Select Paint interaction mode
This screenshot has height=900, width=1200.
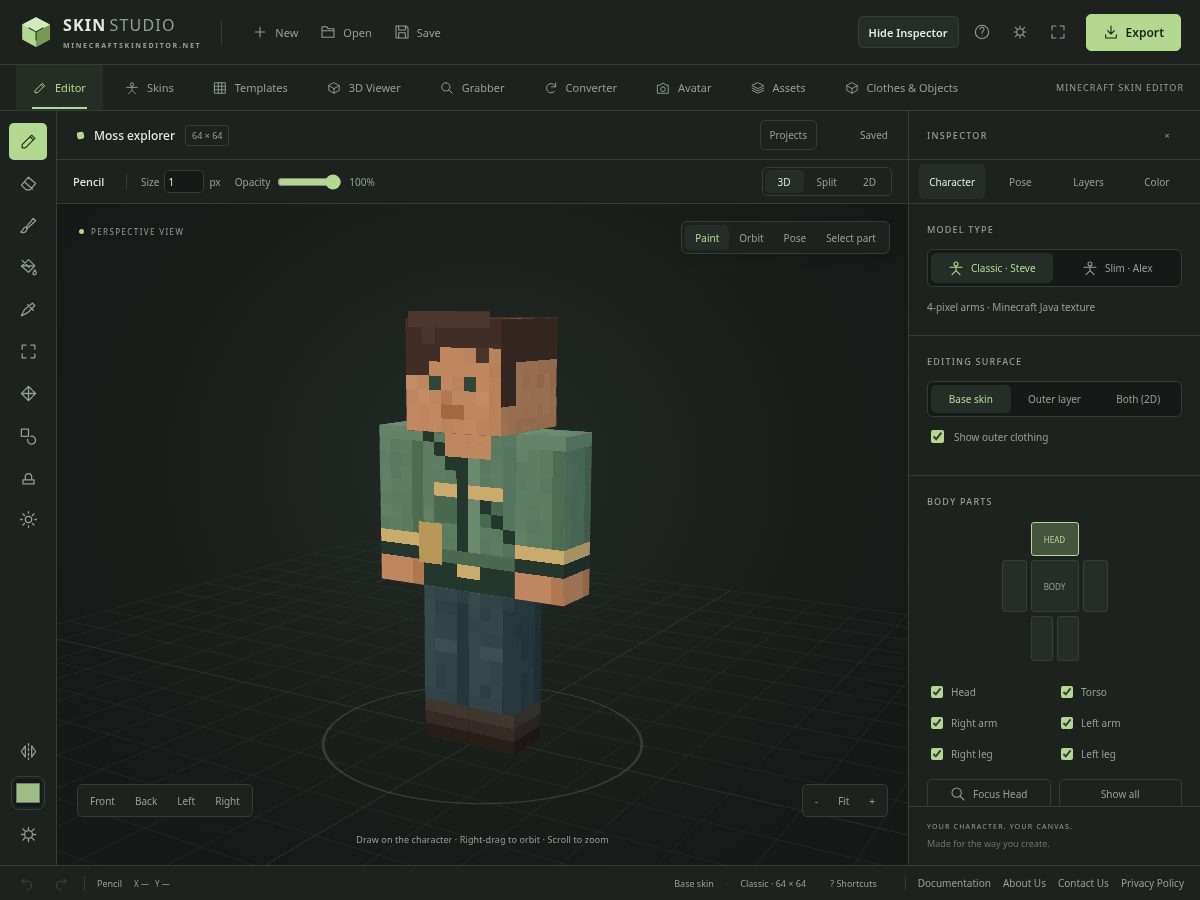[707, 238]
